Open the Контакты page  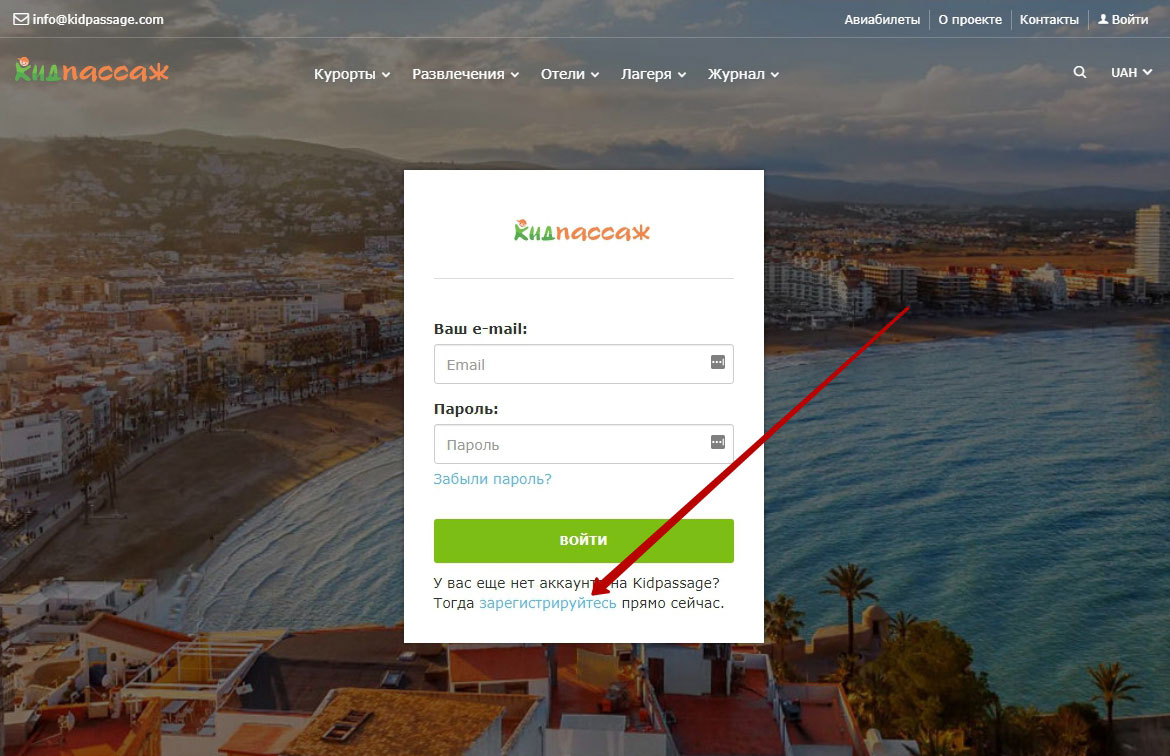[1049, 19]
